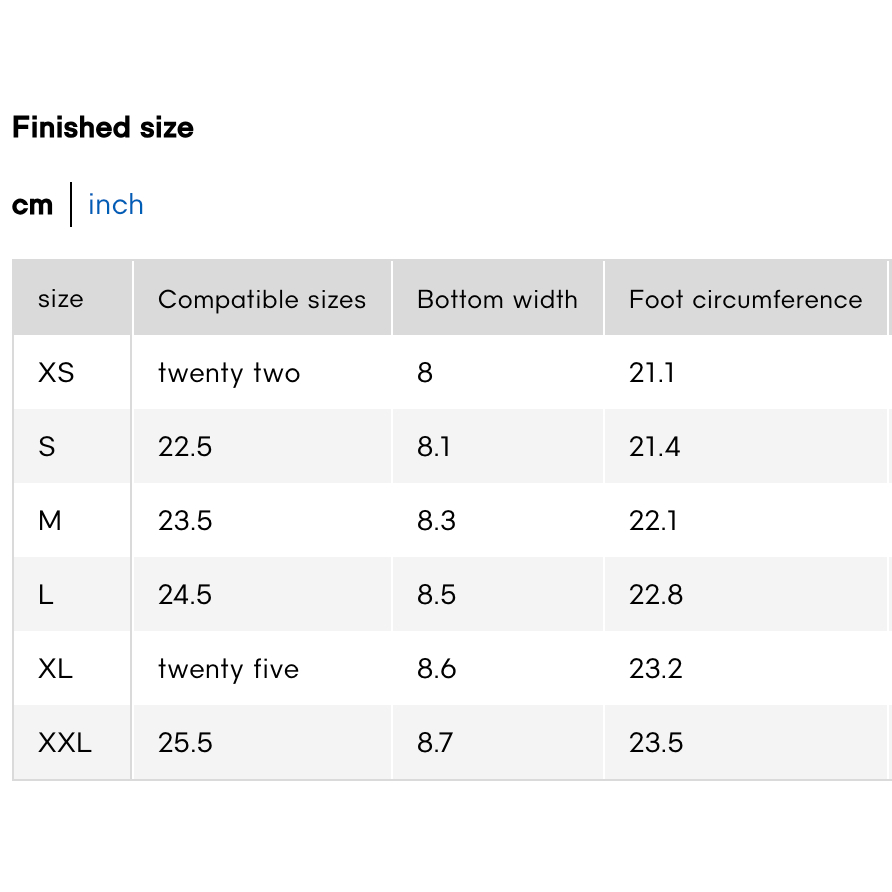This screenshot has height=892, width=892.
Task: Click the Bottom width column header
Action: [498, 298]
